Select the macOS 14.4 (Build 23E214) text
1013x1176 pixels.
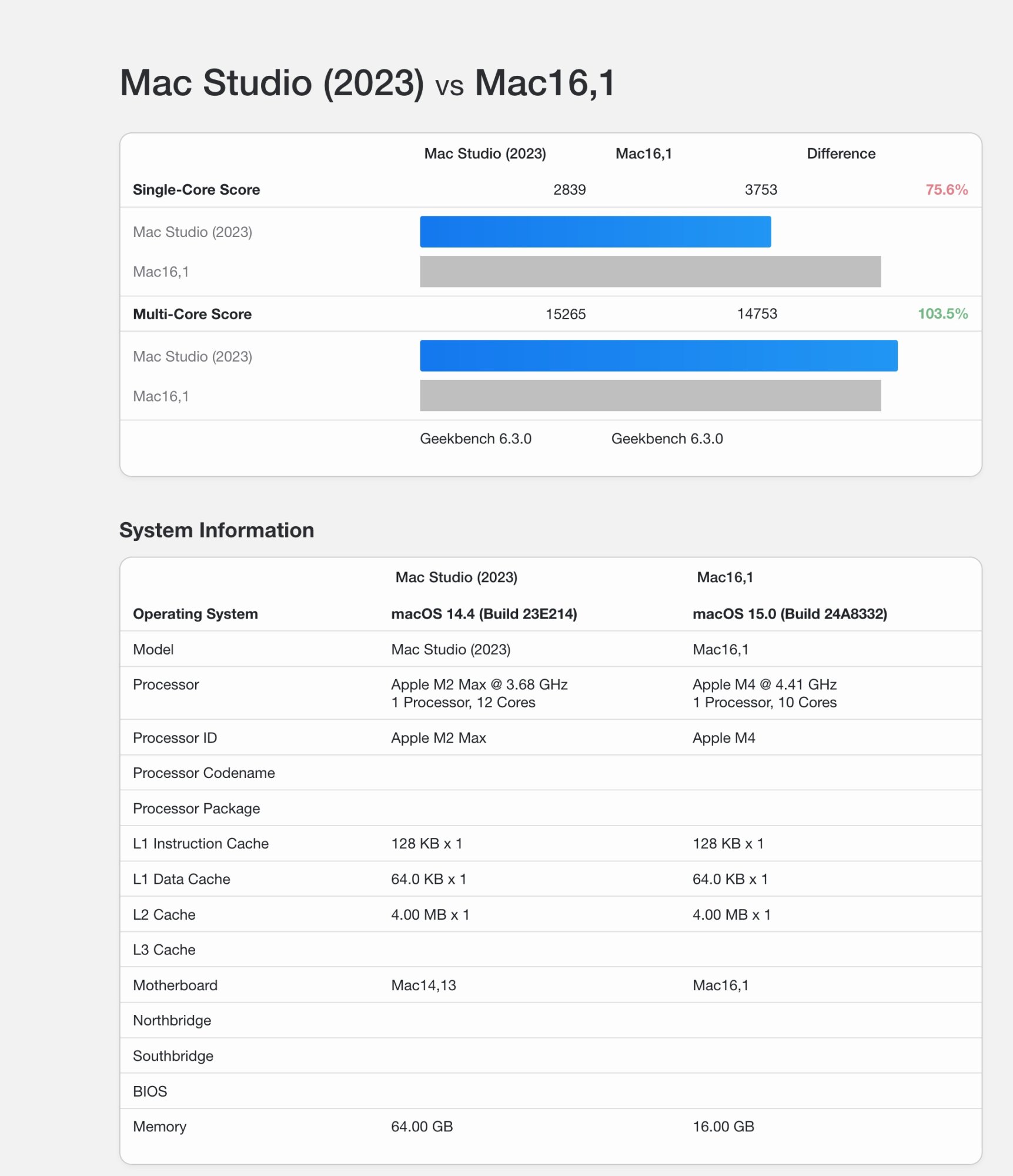484,614
